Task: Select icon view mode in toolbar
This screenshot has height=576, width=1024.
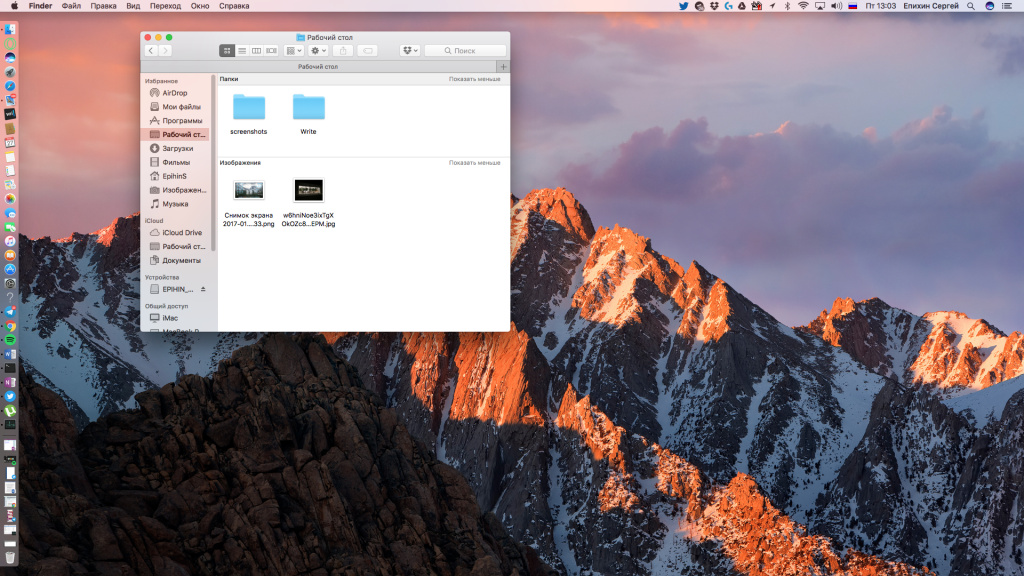Action: [x=227, y=50]
